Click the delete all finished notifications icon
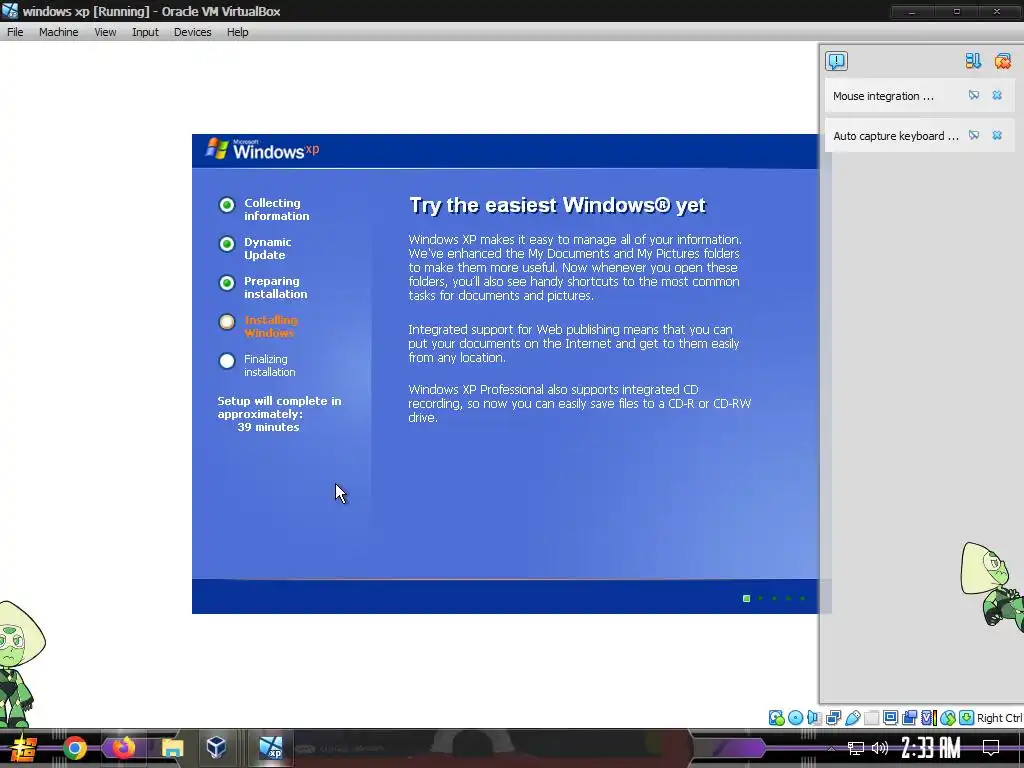The width and height of the screenshot is (1024, 768). 1002,61
